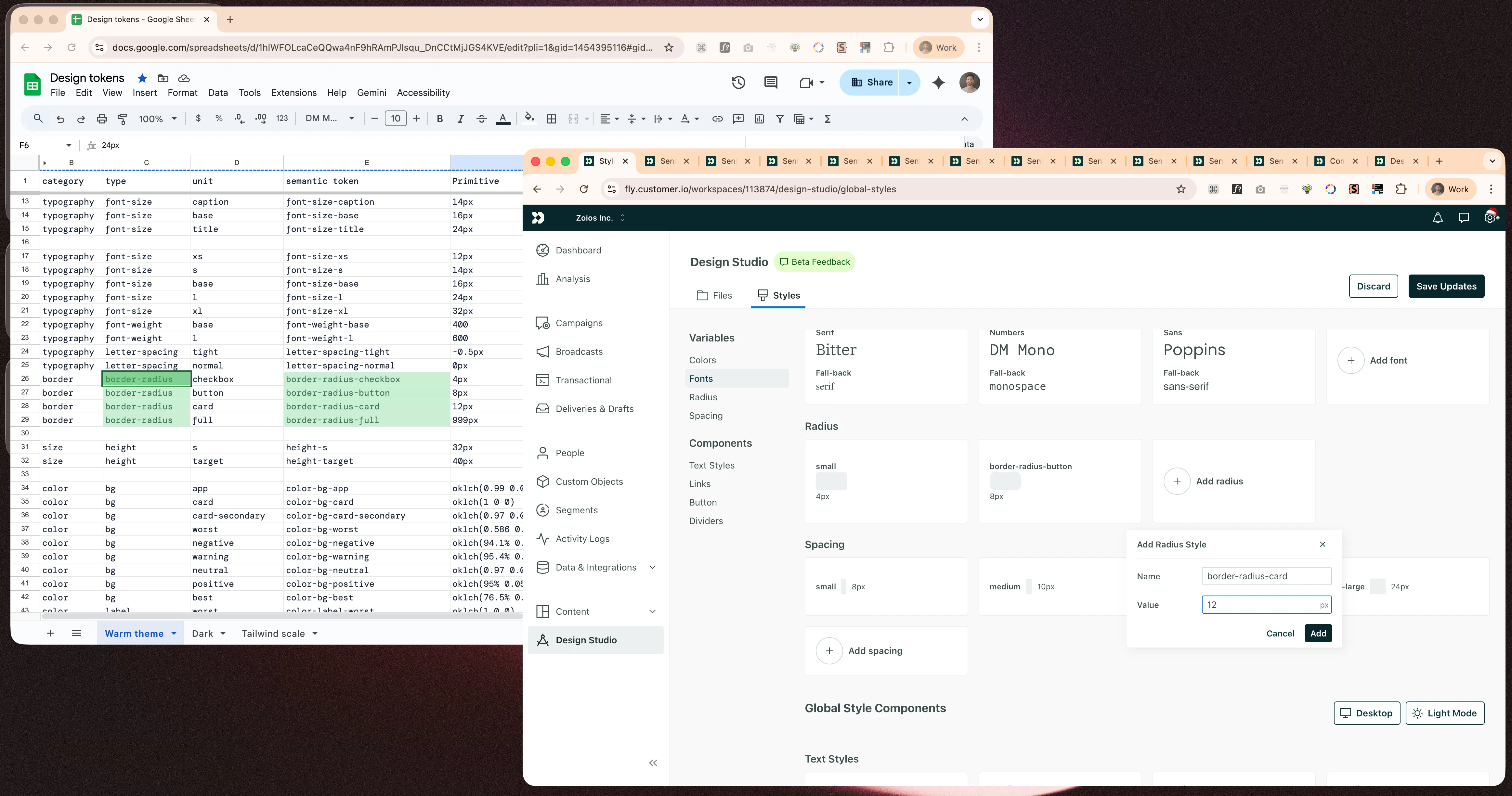Toggle Light Mode preview button
Image resolution: width=1512 pixels, height=796 pixels.
pos(1444,713)
